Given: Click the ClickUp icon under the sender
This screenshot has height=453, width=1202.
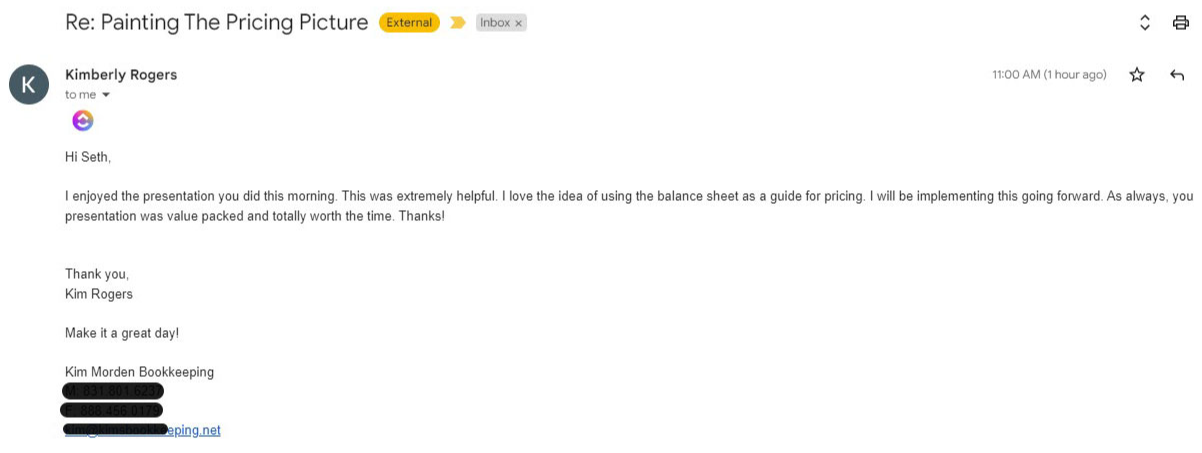Looking at the screenshot, I should pyautogui.click(x=83, y=121).
